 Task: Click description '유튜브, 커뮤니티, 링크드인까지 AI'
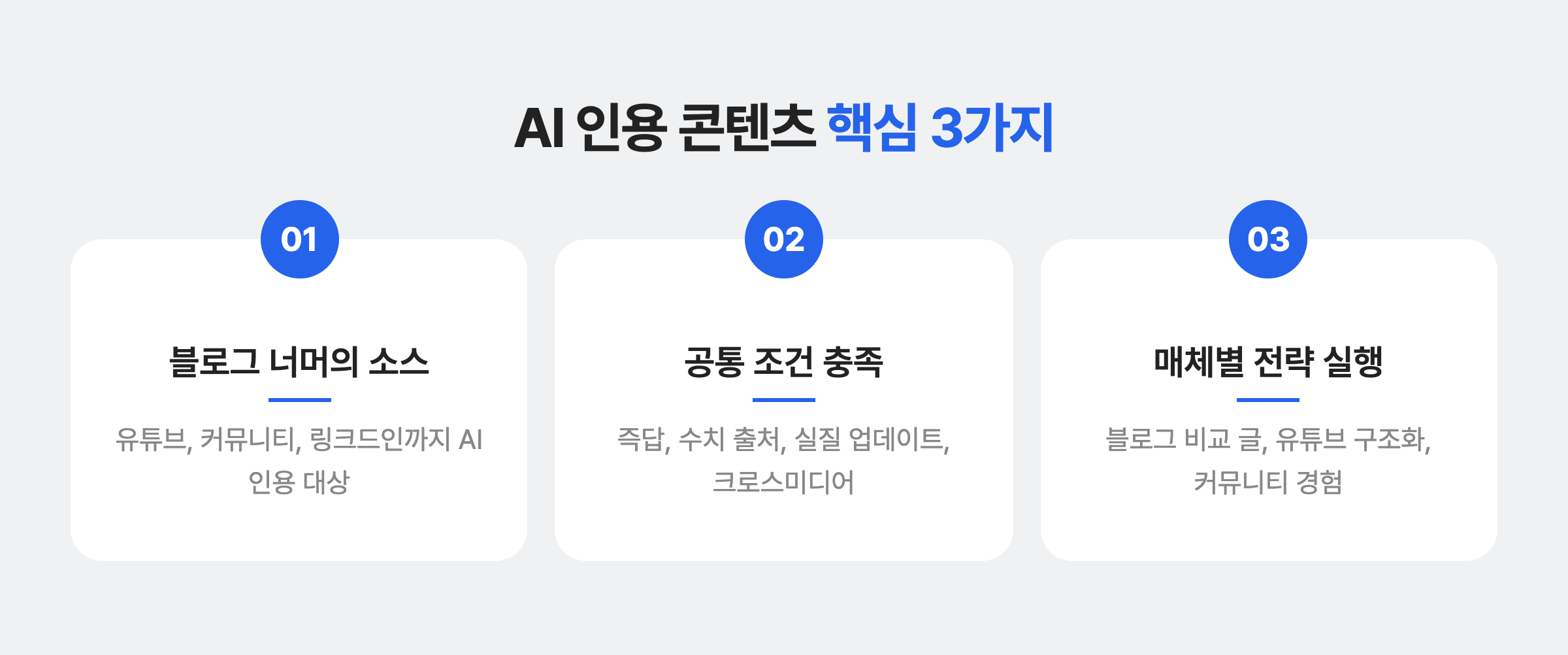click(x=299, y=439)
